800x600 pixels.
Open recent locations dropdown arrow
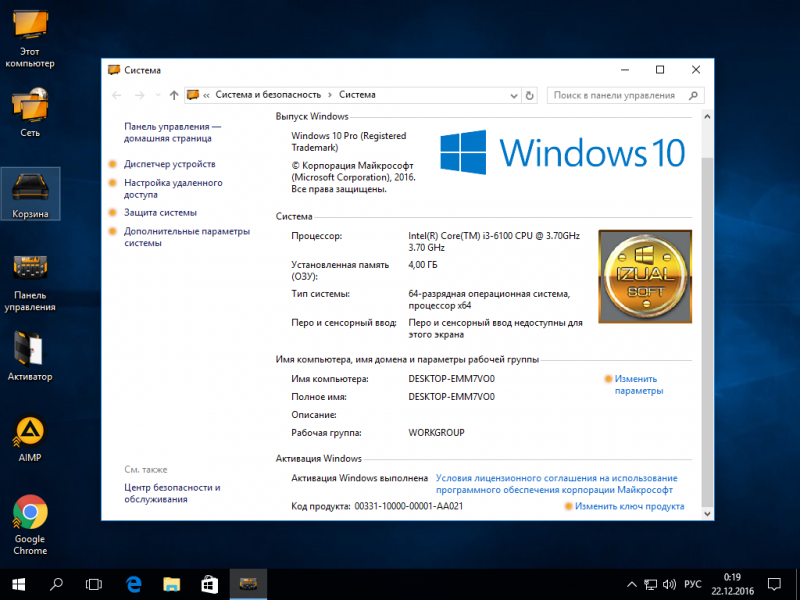[158, 95]
